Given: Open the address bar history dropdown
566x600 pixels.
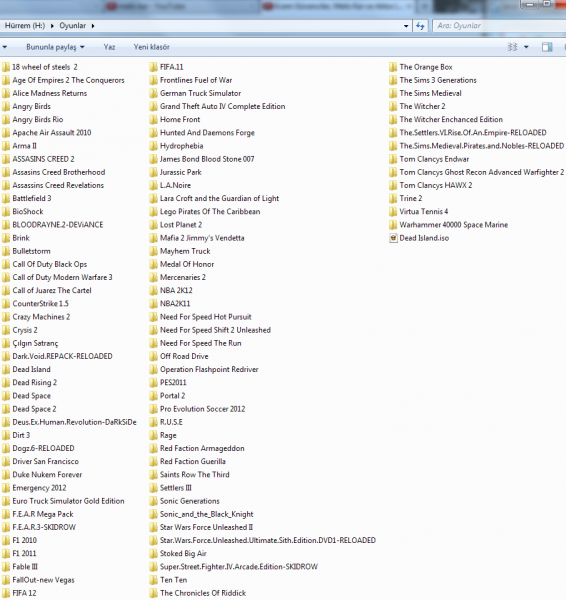Looking at the screenshot, I should tap(406, 26).
